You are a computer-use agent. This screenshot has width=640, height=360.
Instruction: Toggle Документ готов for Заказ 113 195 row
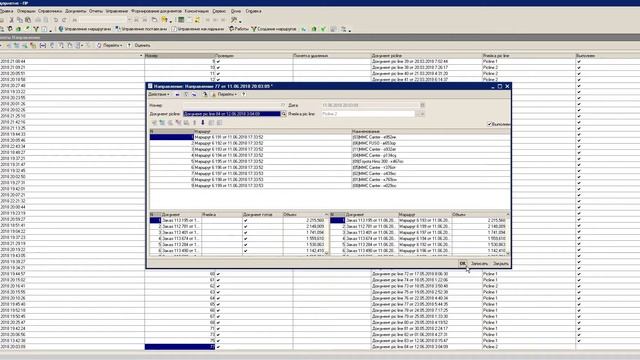[245, 220]
